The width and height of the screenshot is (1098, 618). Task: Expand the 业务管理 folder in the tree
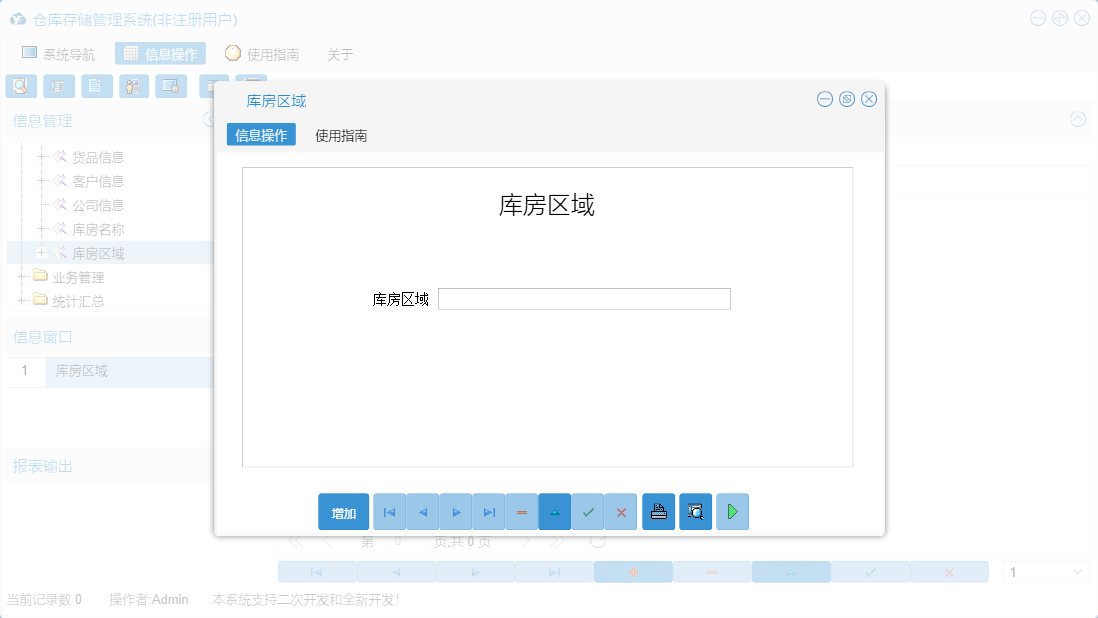pyautogui.click(x=22, y=277)
